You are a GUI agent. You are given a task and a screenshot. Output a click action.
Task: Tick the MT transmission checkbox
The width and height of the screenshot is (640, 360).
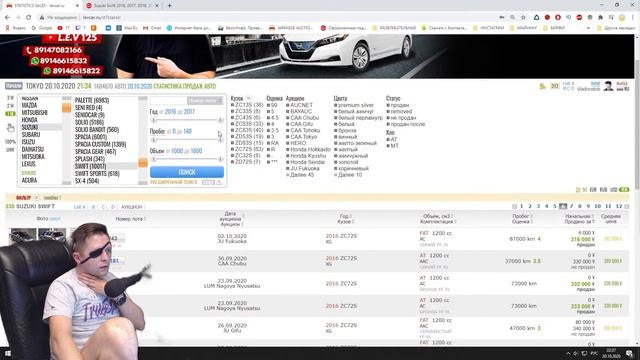388,146
